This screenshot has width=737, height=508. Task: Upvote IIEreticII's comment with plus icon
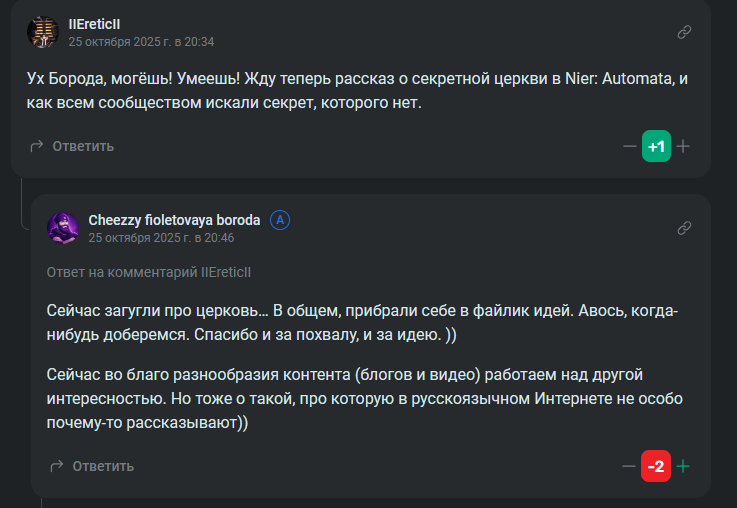coord(683,146)
